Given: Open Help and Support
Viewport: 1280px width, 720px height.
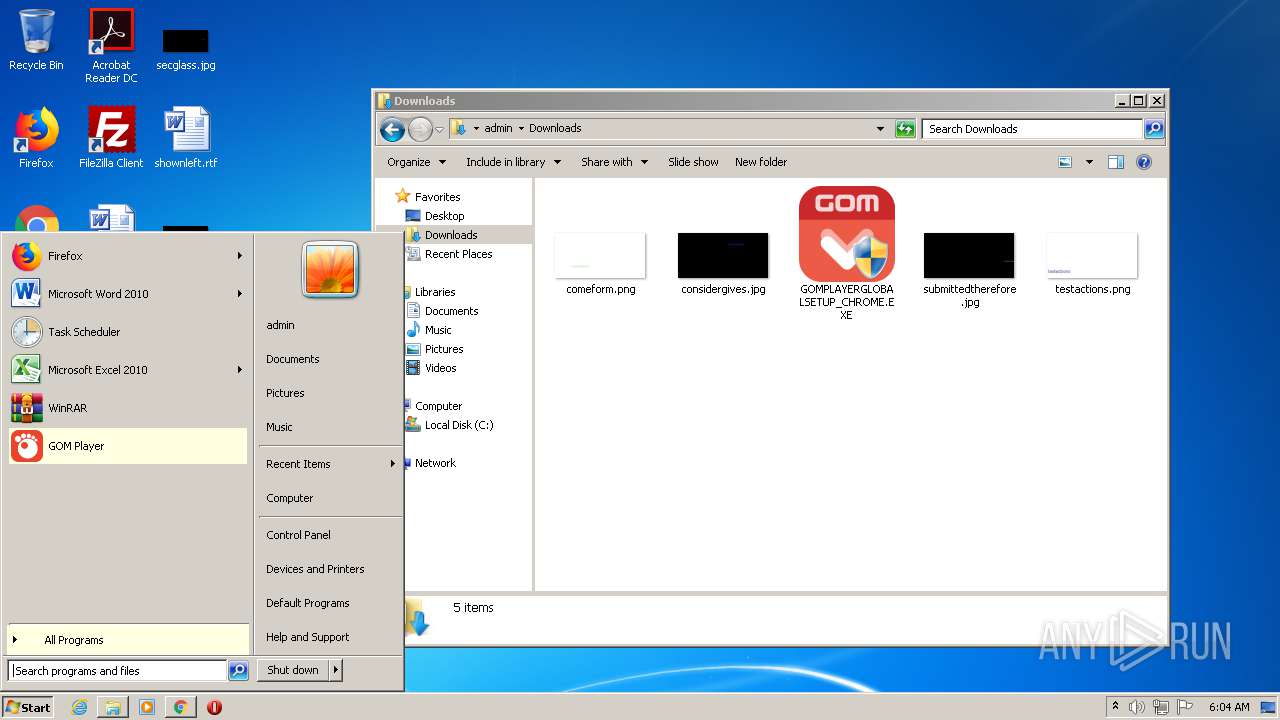Looking at the screenshot, I should click(x=308, y=637).
